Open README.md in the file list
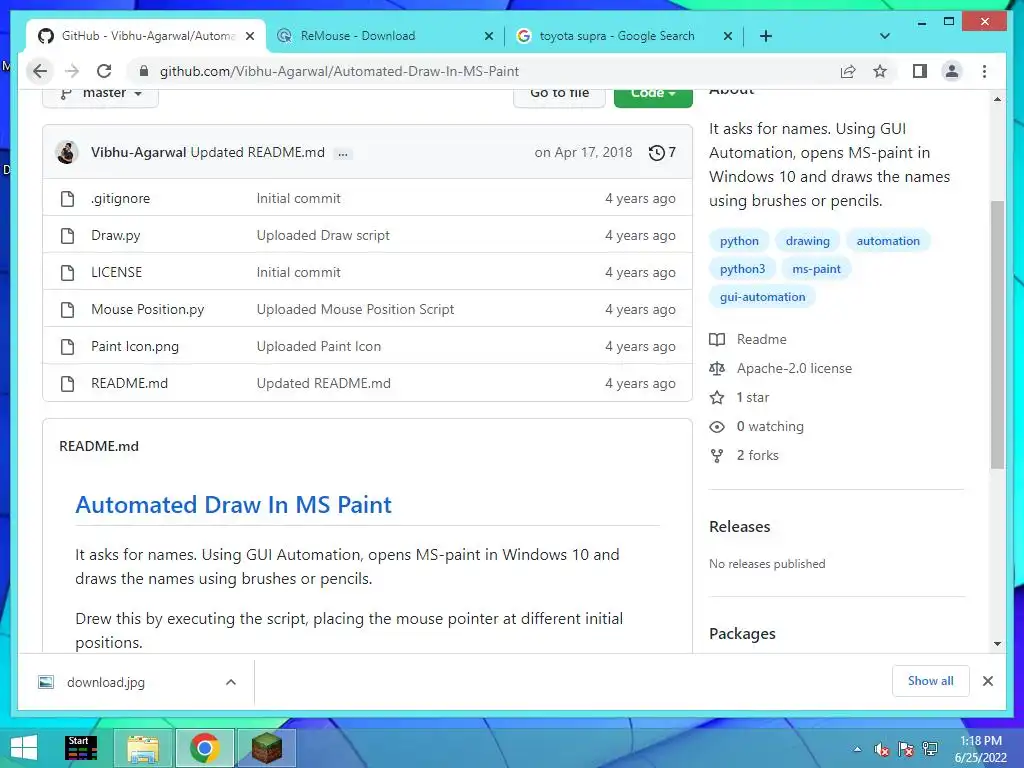This screenshot has height=768, width=1024. coord(129,383)
